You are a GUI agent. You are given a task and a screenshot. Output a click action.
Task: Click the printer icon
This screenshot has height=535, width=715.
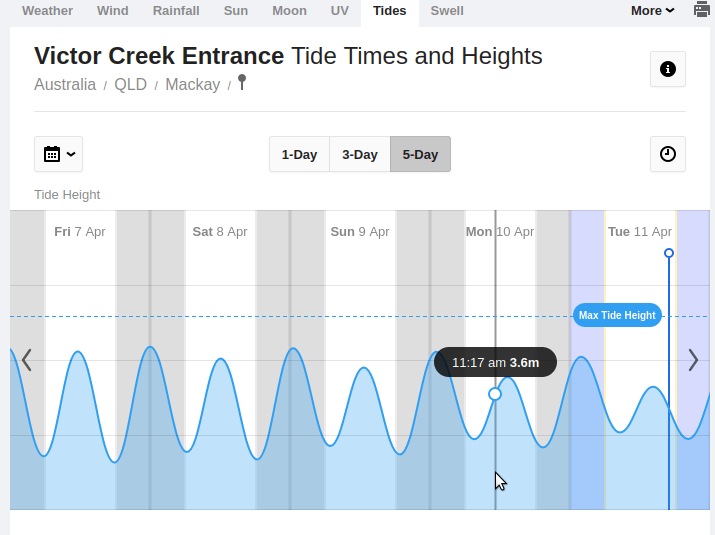point(702,10)
